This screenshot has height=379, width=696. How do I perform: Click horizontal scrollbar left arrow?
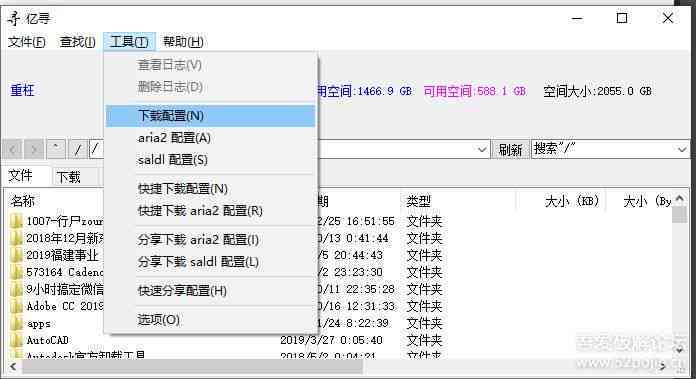12,367
